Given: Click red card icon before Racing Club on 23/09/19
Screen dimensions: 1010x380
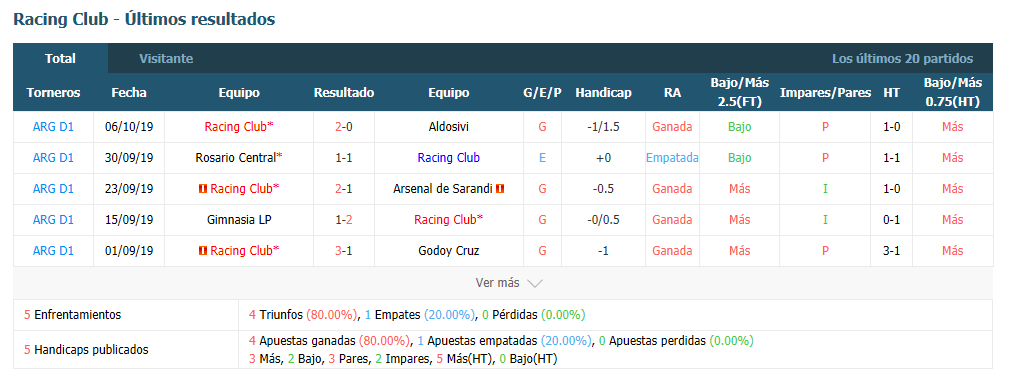Looking at the screenshot, I should [203, 189].
